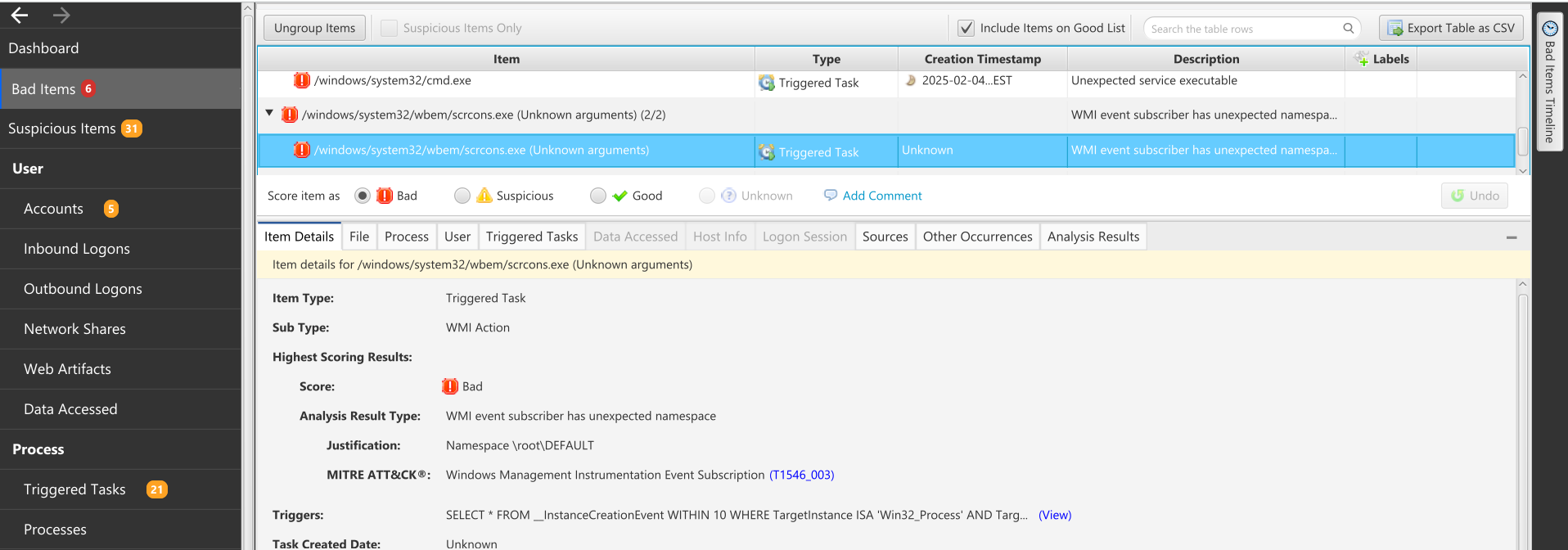This screenshot has width=1568, height=550.
Task: Click bad icon on scrcons.exe group row
Action: click(x=290, y=115)
